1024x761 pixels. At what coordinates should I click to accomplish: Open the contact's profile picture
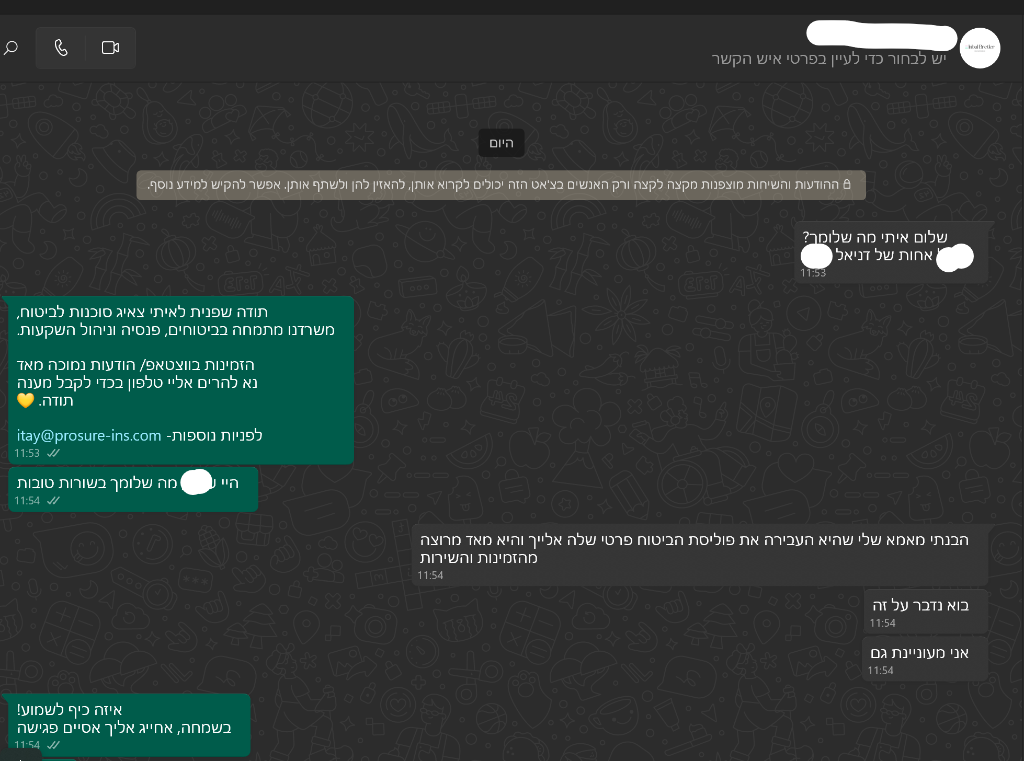click(980, 48)
